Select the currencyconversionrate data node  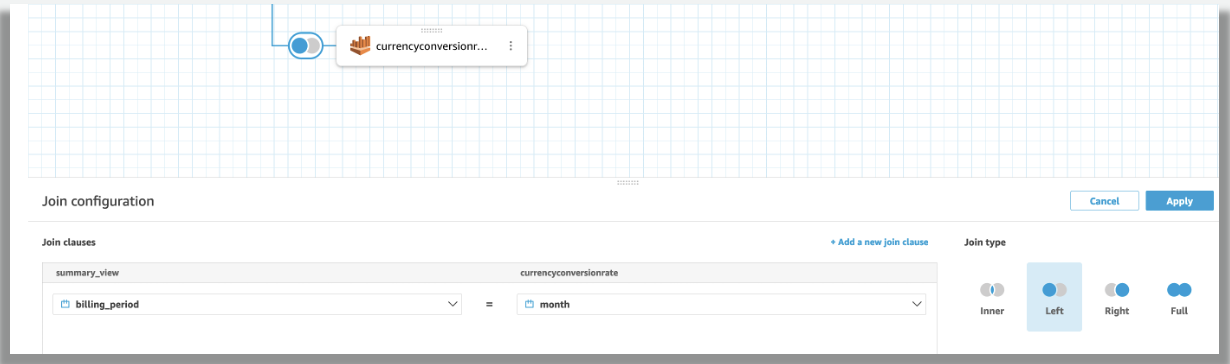click(431, 46)
